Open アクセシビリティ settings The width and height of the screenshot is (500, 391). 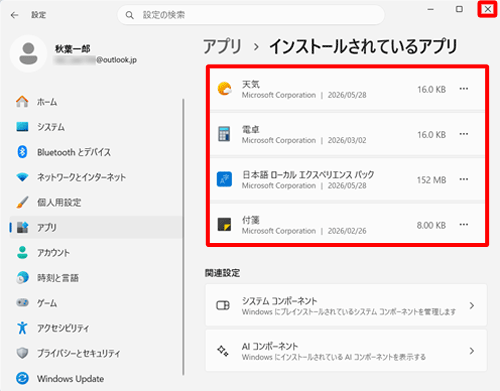pos(96,328)
